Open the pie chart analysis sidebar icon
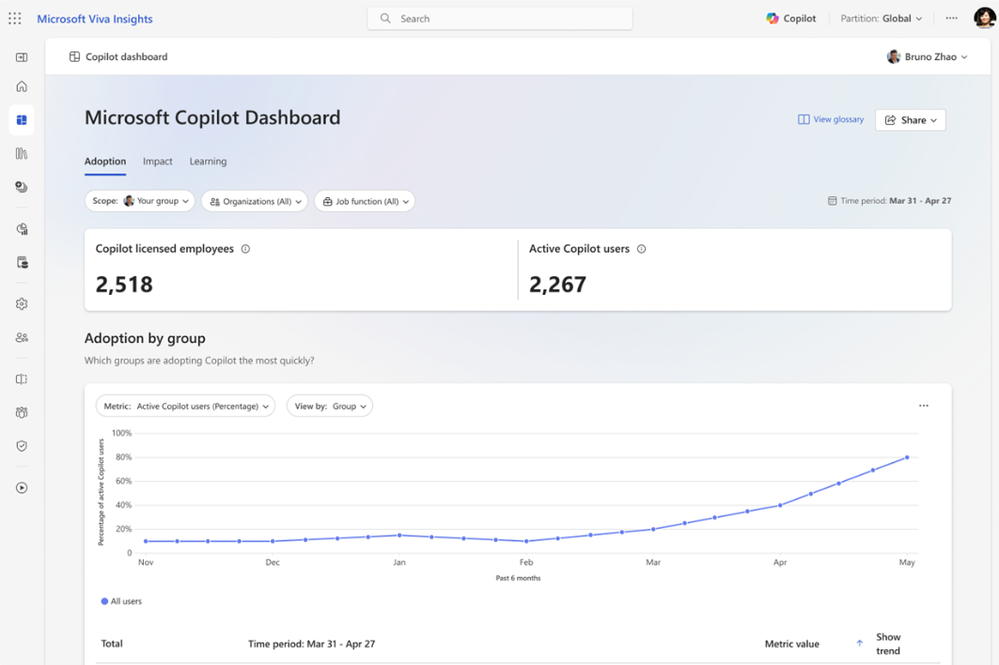Screen dimensions: 999x665 click(22, 229)
